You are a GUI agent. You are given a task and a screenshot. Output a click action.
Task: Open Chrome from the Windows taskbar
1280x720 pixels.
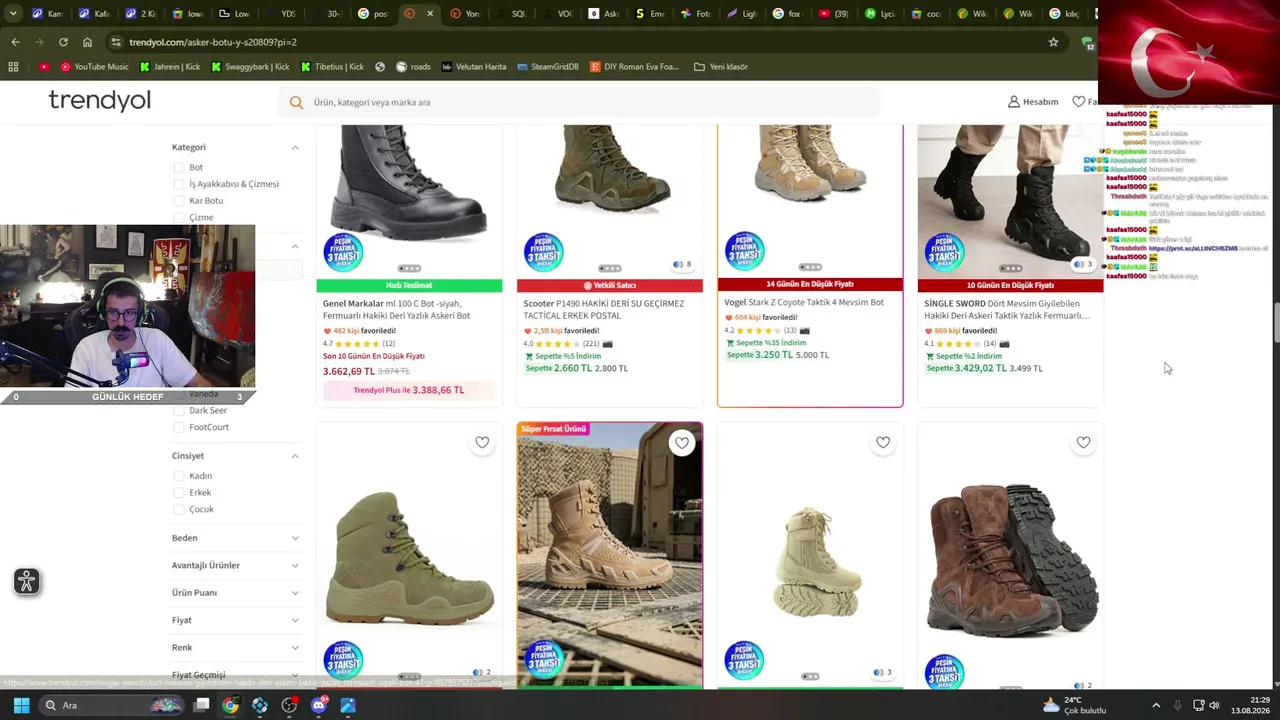(231, 705)
